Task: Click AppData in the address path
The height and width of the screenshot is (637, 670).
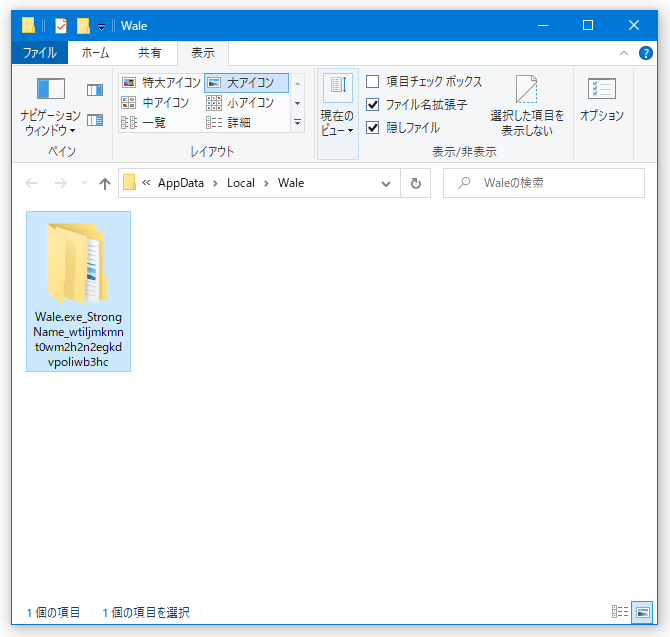Action: tap(181, 183)
